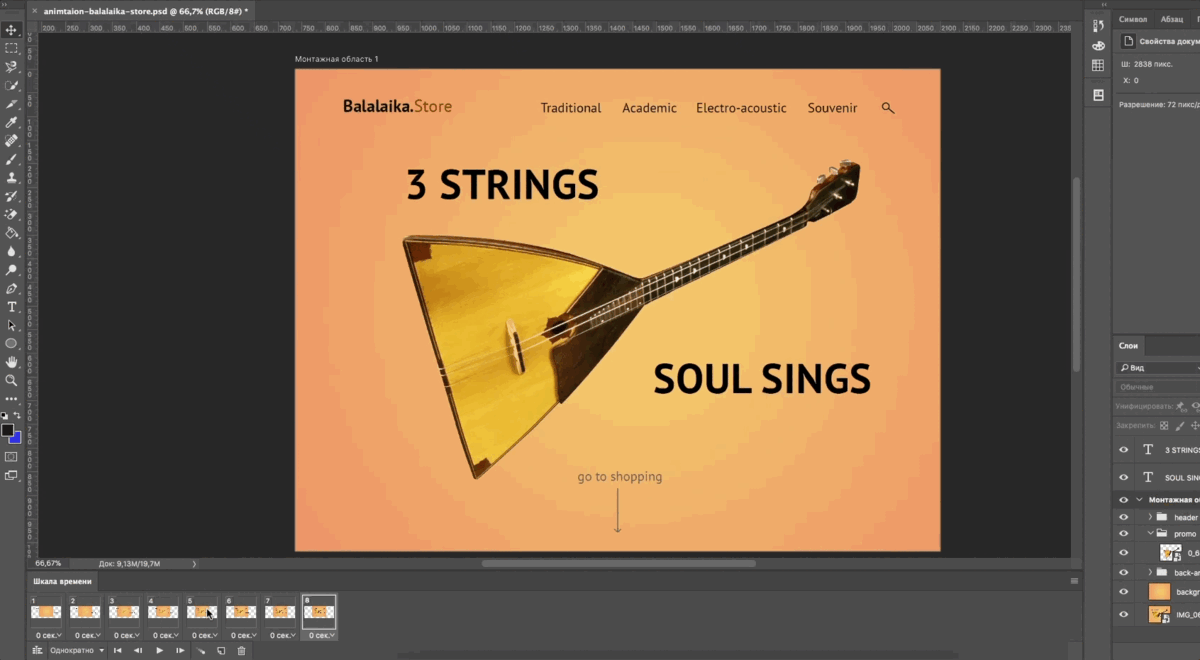Screen dimensions: 1200x660
Task: Hide the SOUL SINGS text layer
Action: tap(1124, 478)
